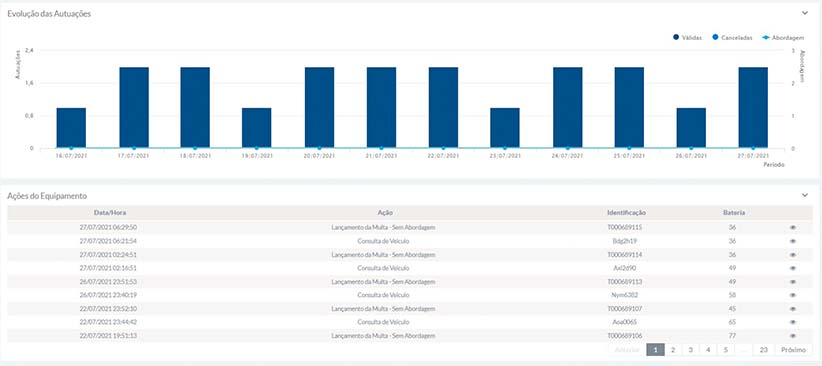Go to page 2 of actions
Viewport: 822px width, 366px height.
click(x=673, y=350)
